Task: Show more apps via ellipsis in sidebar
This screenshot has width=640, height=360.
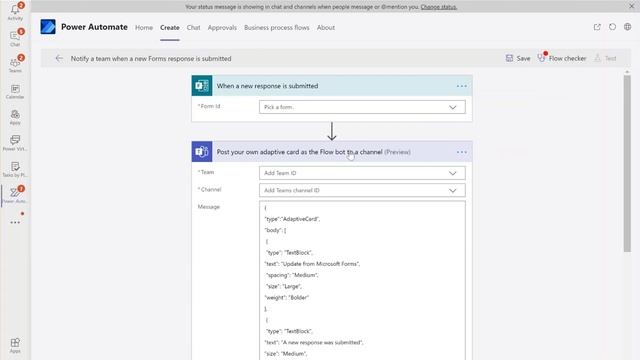Action: pos(15,222)
